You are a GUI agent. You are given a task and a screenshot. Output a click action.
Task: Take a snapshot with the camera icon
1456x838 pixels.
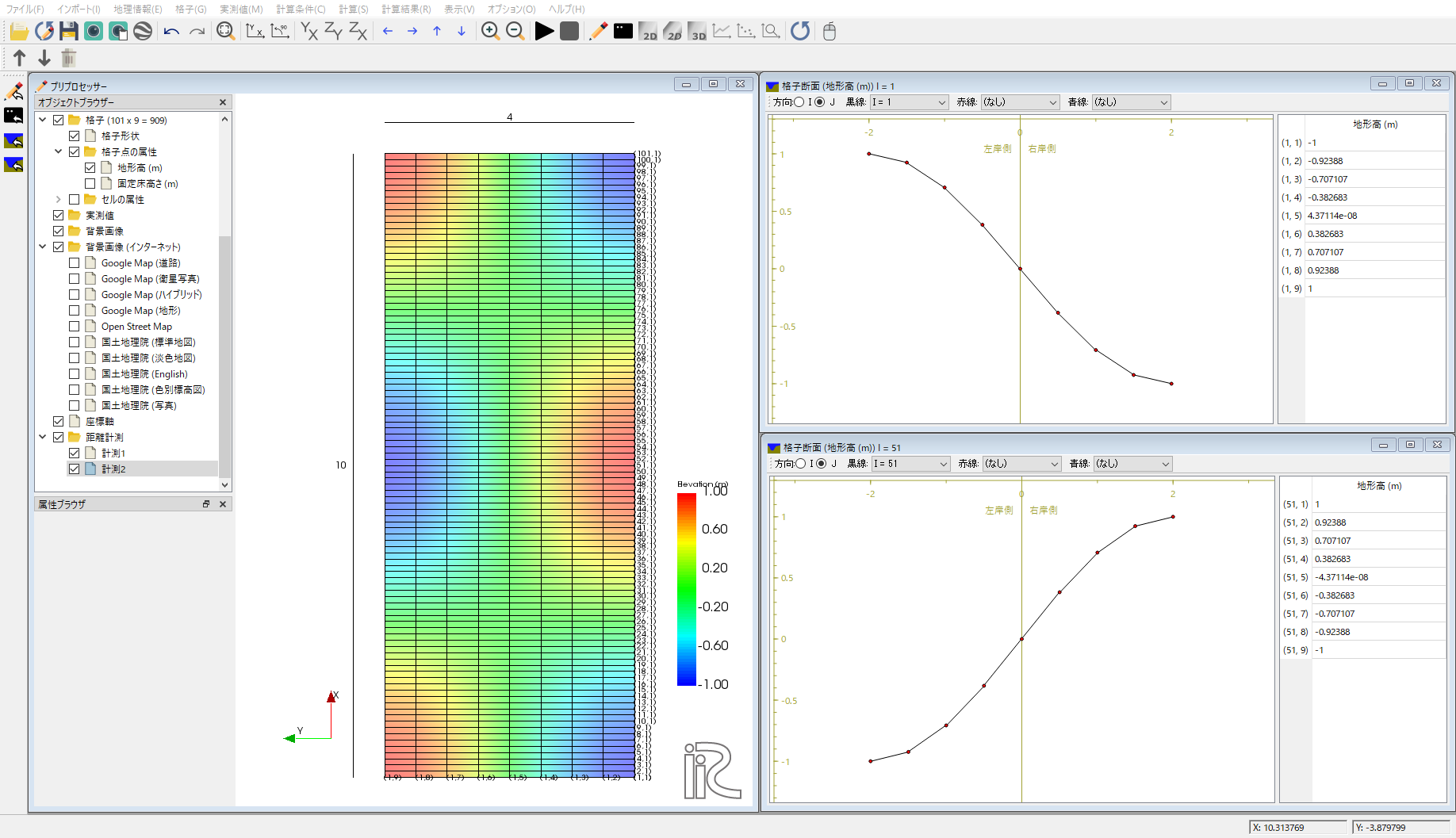(94, 31)
